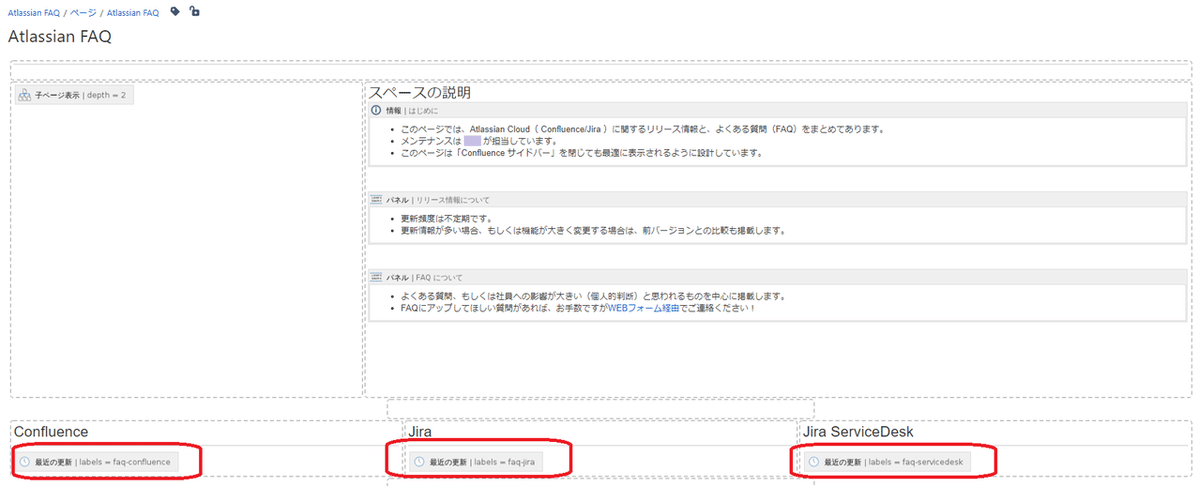Open page restrictions via the unlocked padlock icon
The width and height of the screenshot is (1200, 486).
[194, 12]
